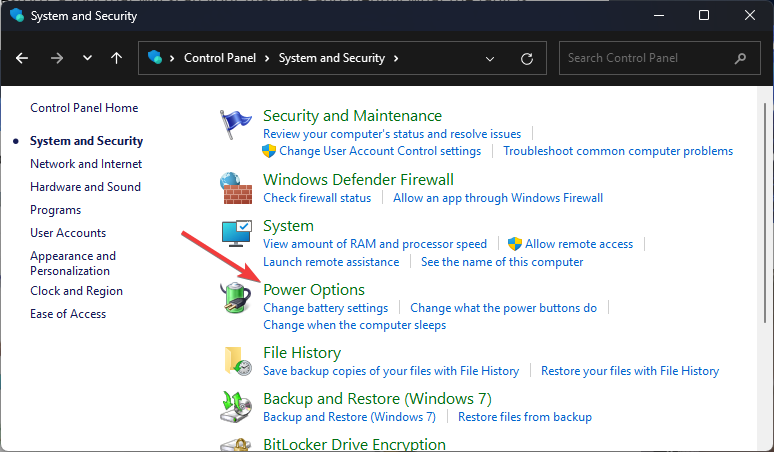Open Ease of Access category
Viewport: 774px width, 452px height.
pyautogui.click(x=68, y=314)
